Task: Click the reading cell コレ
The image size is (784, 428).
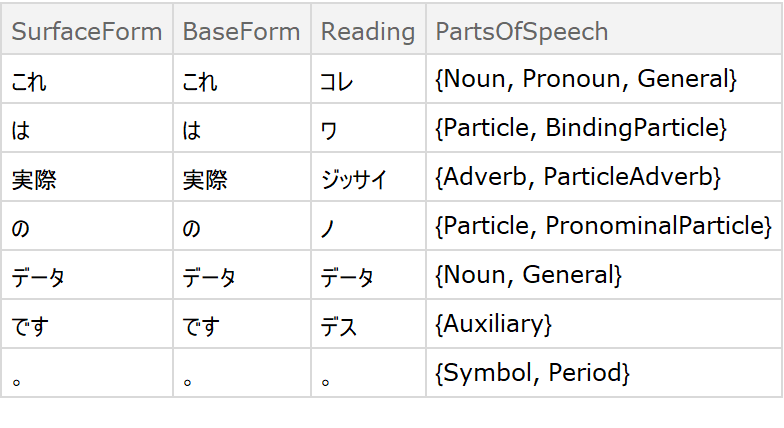Action: pyautogui.click(x=338, y=80)
